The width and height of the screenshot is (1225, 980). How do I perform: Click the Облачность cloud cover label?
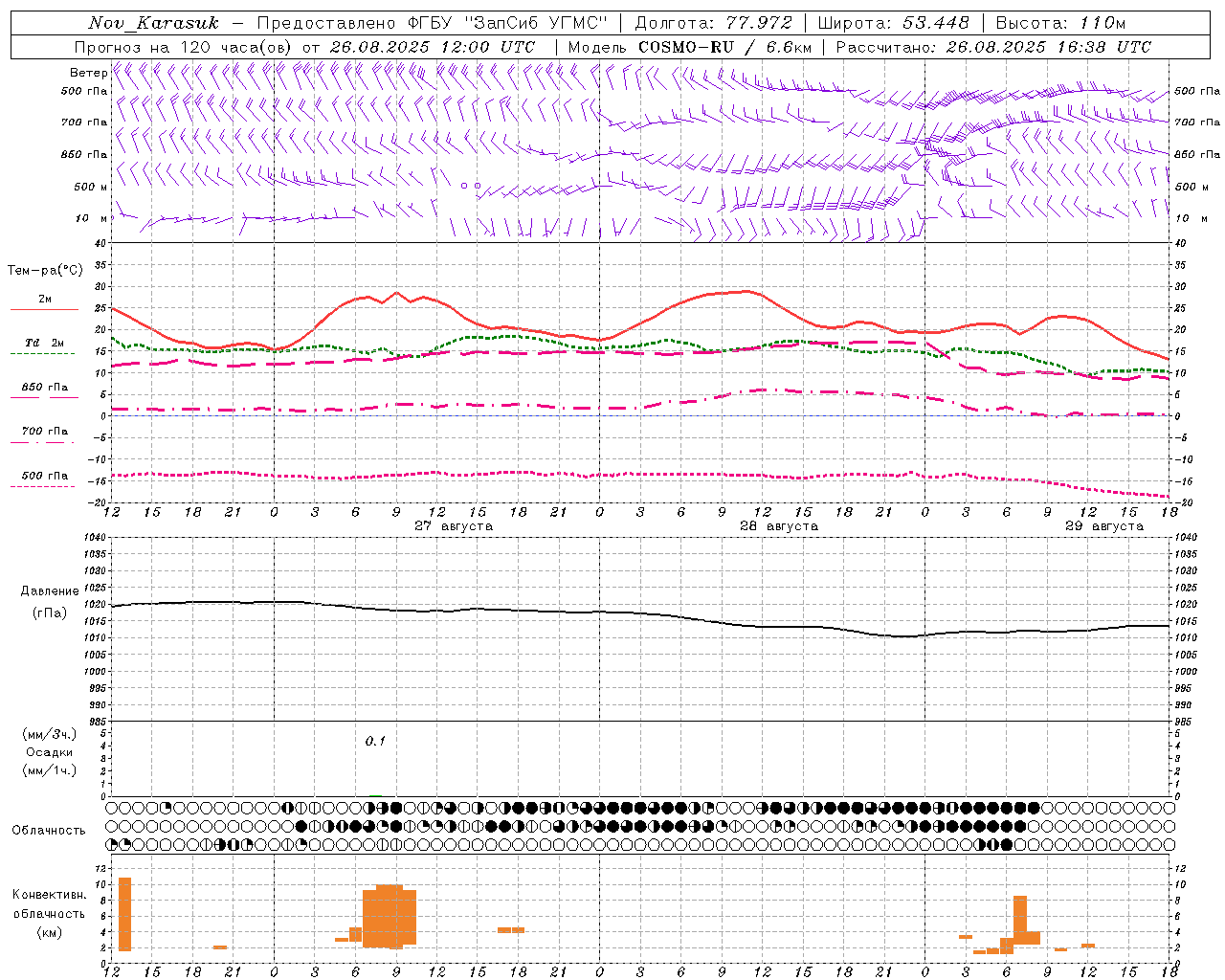point(49,830)
